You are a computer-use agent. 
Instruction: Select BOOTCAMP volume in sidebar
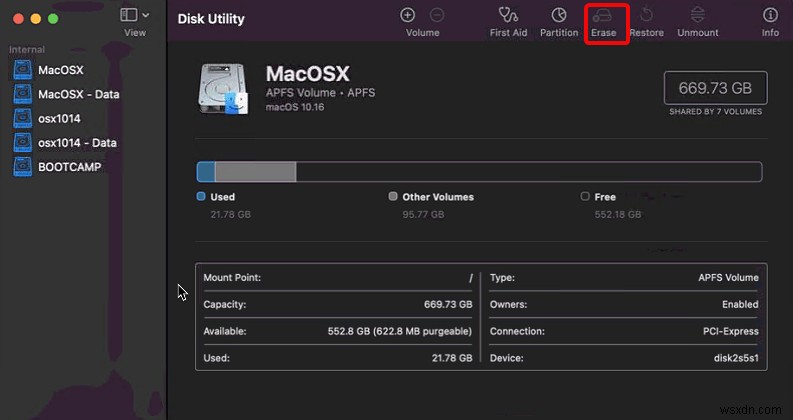[69, 167]
